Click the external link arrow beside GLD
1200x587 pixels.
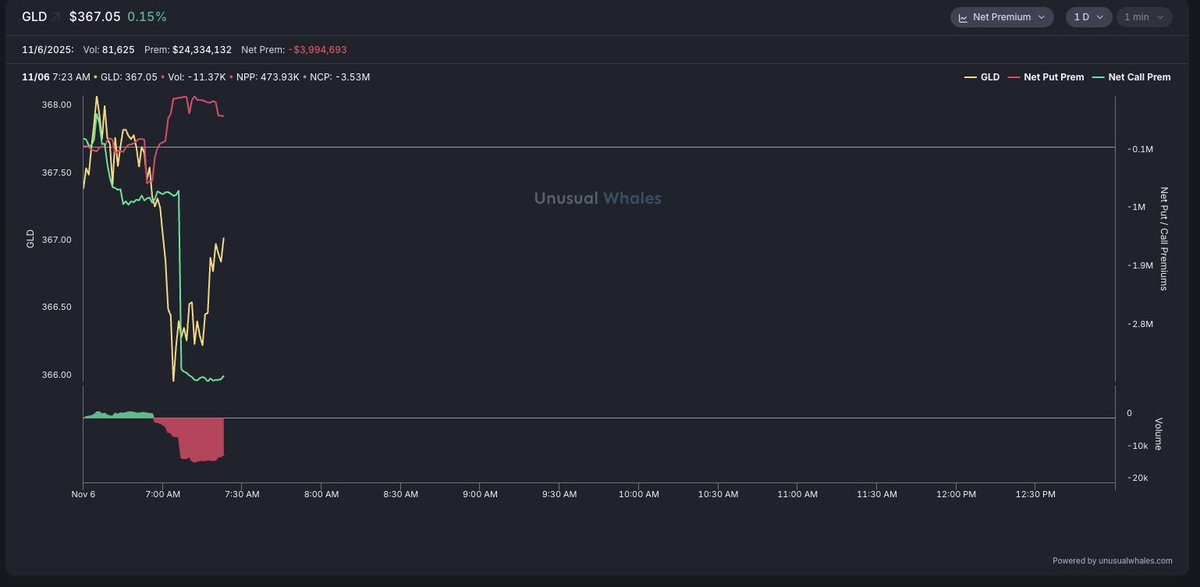click(x=56, y=17)
